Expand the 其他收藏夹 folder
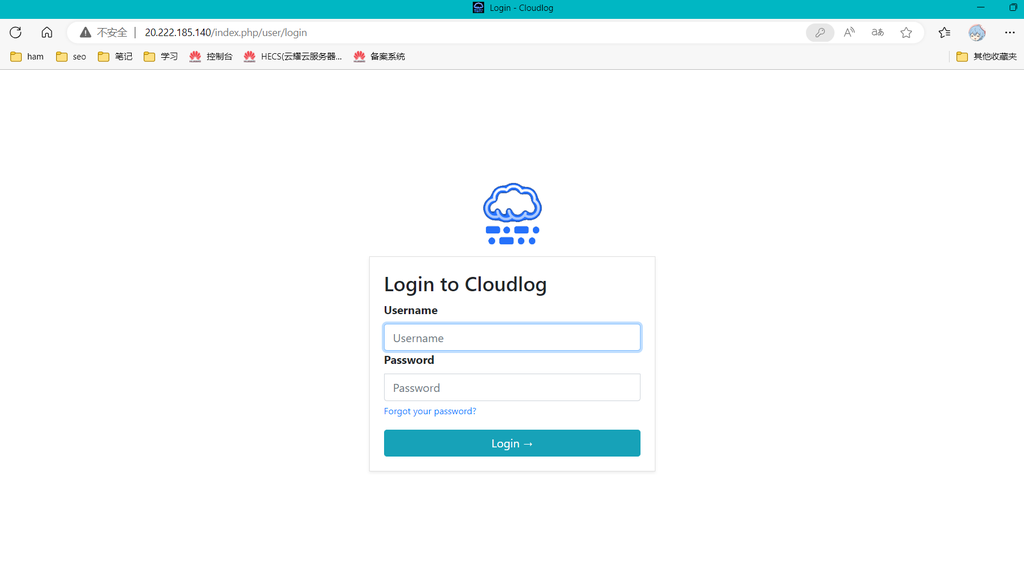Viewport: 1024px width, 583px height. tap(986, 57)
